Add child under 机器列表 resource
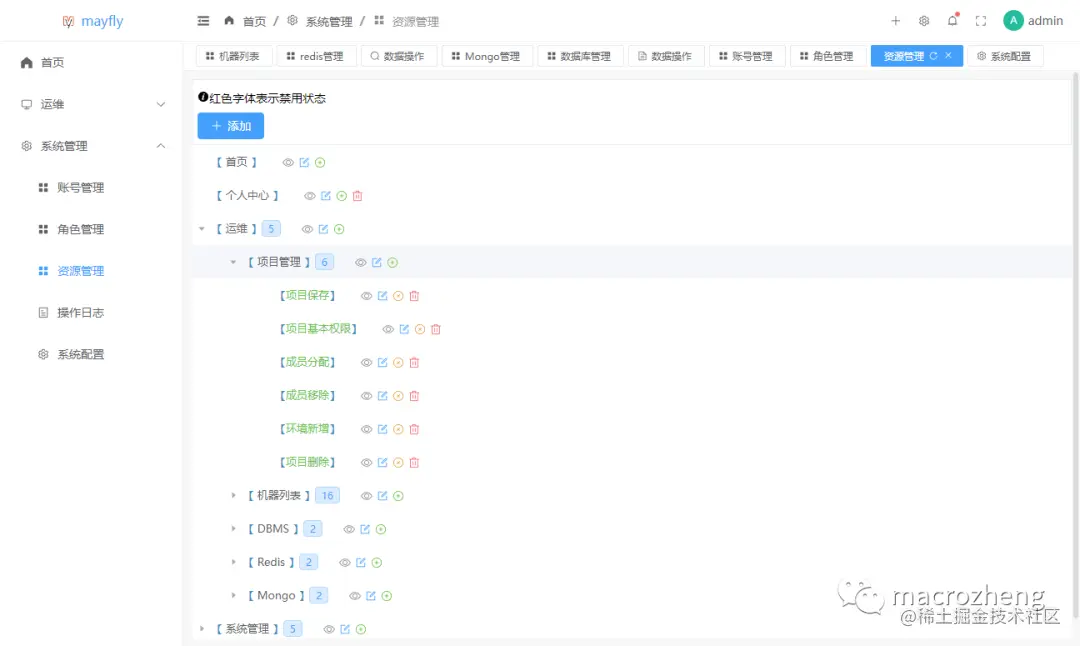This screenshot has height=646, width=1080. pyautogui.click(x=398, y=496)
